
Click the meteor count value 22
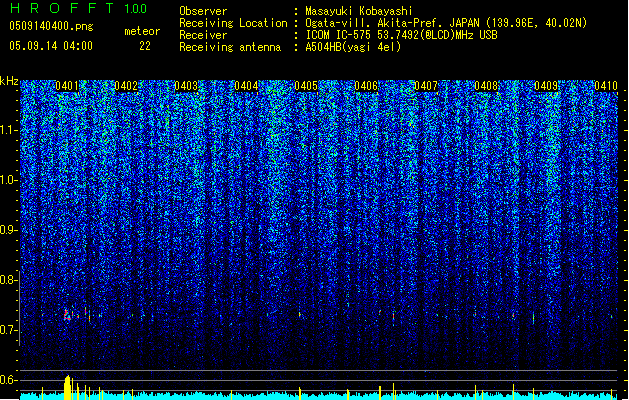[x=145, y=46]
